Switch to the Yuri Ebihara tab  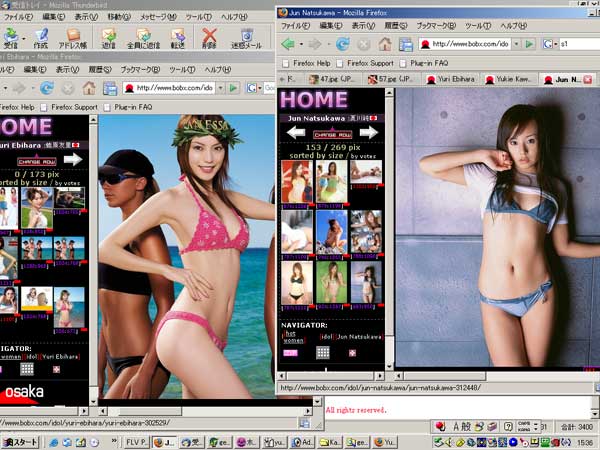pyautogui.click(x=450, y=79)
